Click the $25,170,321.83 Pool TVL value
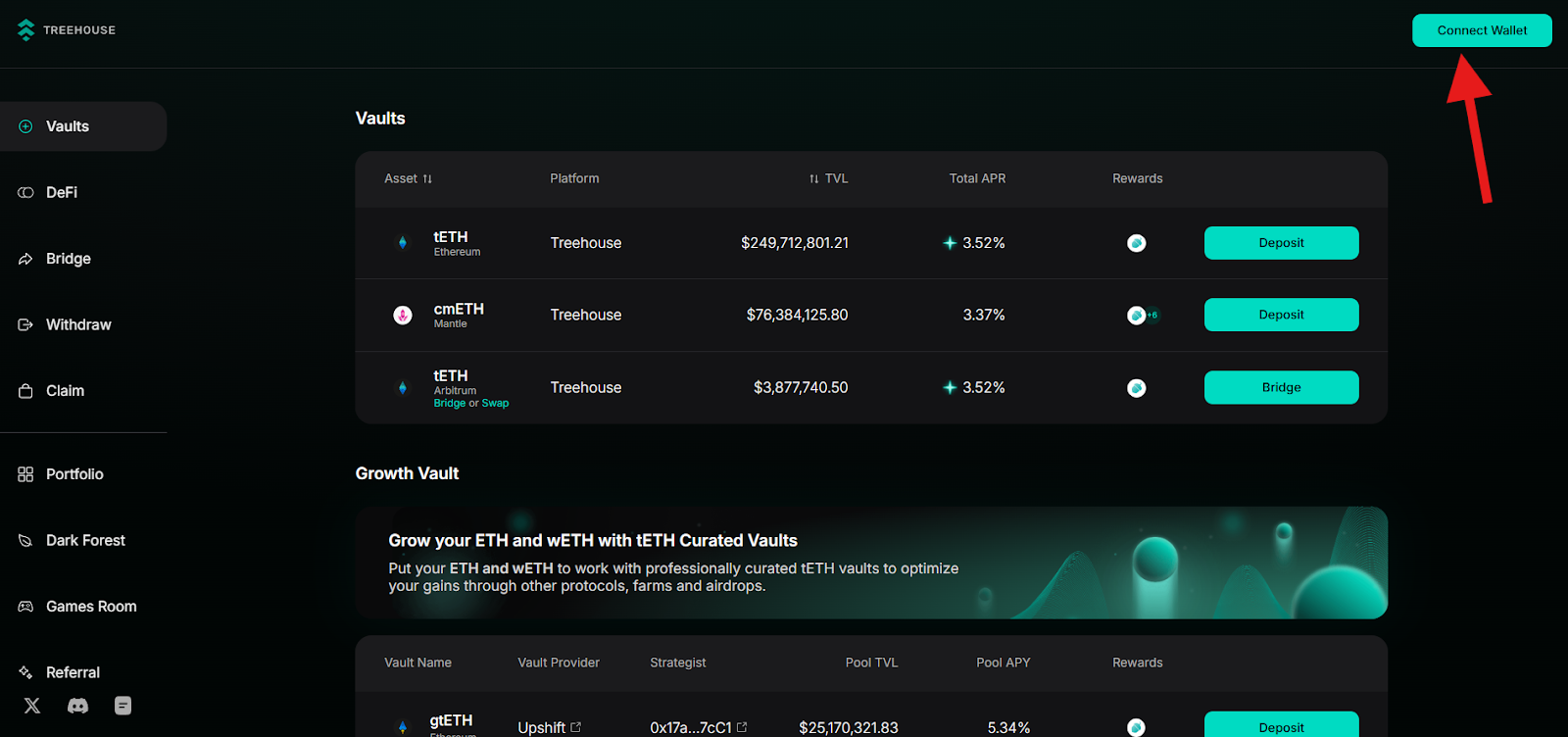This screenshot has height=737, width=1568. click(x=849, y=727)
